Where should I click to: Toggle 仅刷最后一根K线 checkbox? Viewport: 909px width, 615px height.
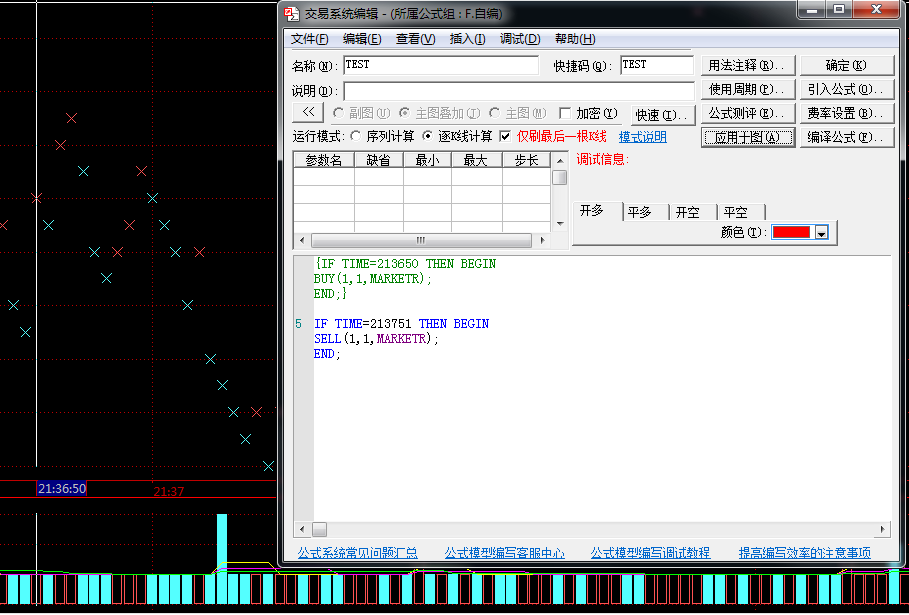(x=505, y=136)
